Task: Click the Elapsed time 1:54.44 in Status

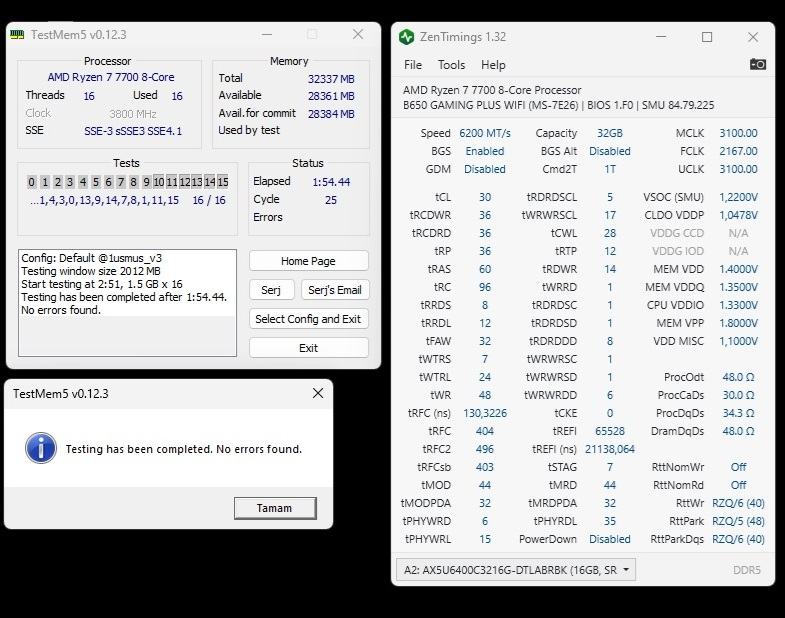Action: (x=331, y=182)
